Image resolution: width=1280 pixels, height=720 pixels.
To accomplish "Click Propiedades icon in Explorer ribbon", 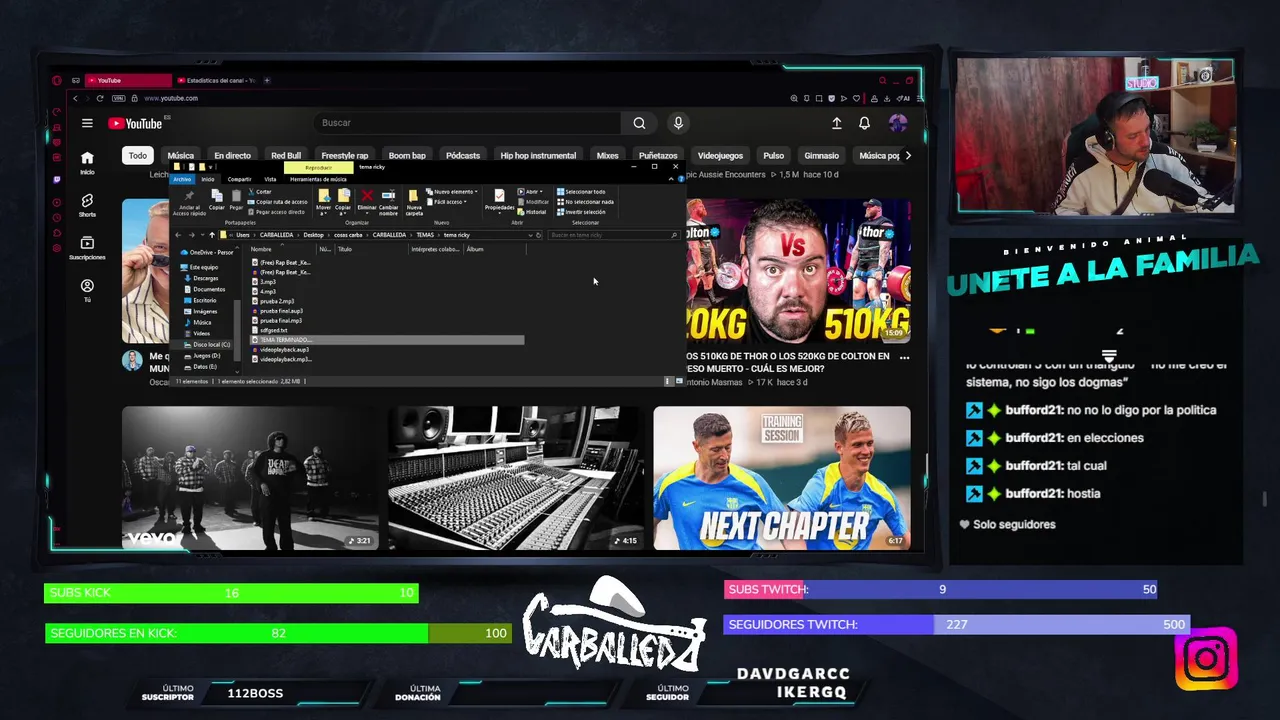I will (x=499, y=196).
